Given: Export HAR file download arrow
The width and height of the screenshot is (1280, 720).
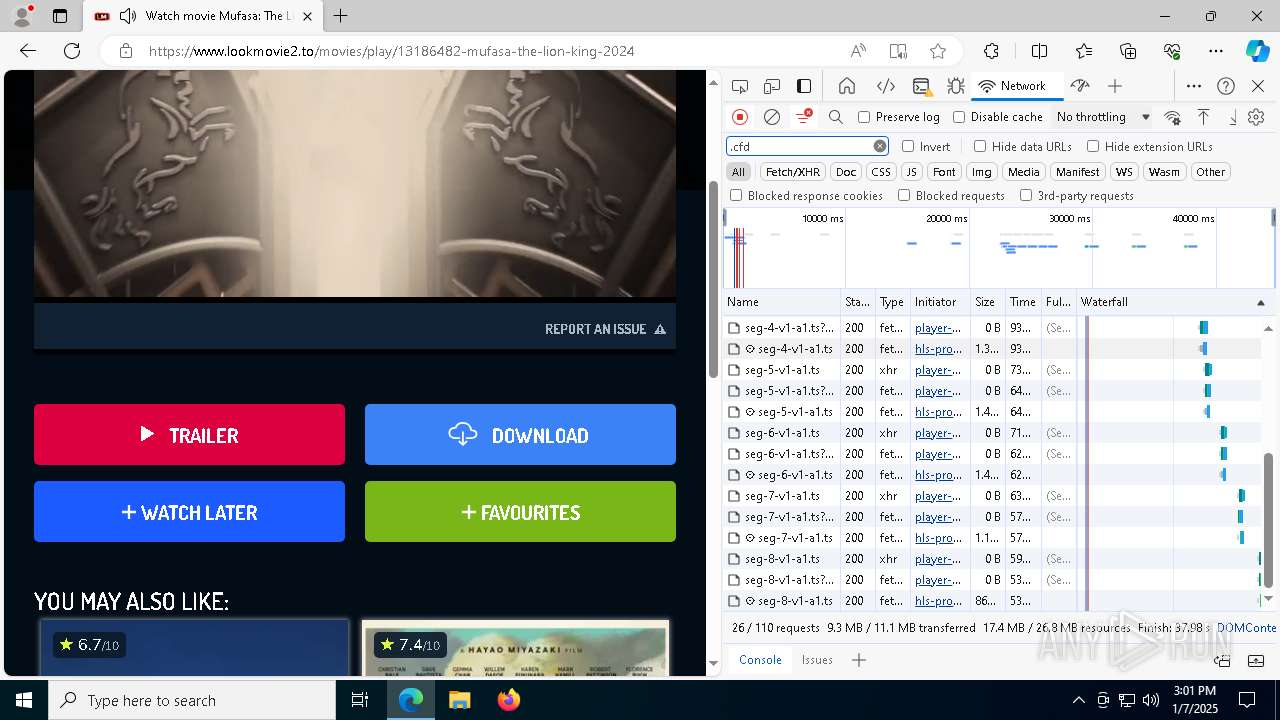Looking at the screenshot, I should (x=1233, y=117).
